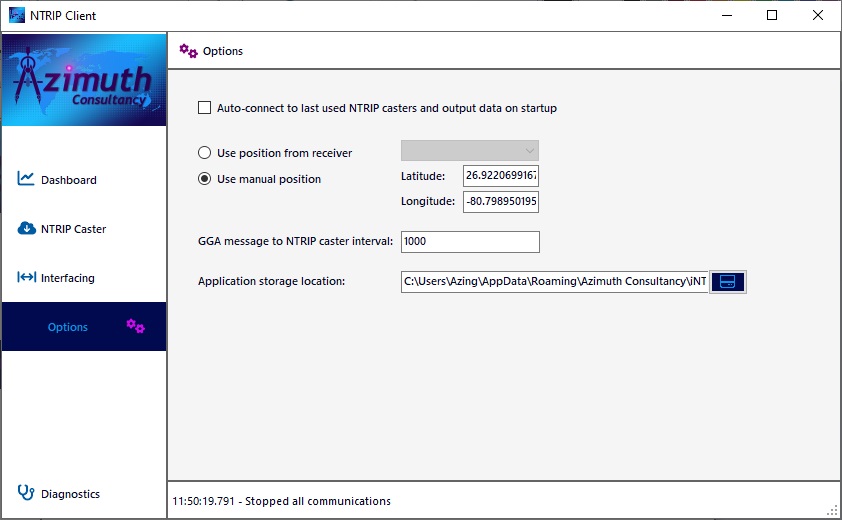Open the Diagnostics page
The image size is (842, 520).
tap(70, 494)
